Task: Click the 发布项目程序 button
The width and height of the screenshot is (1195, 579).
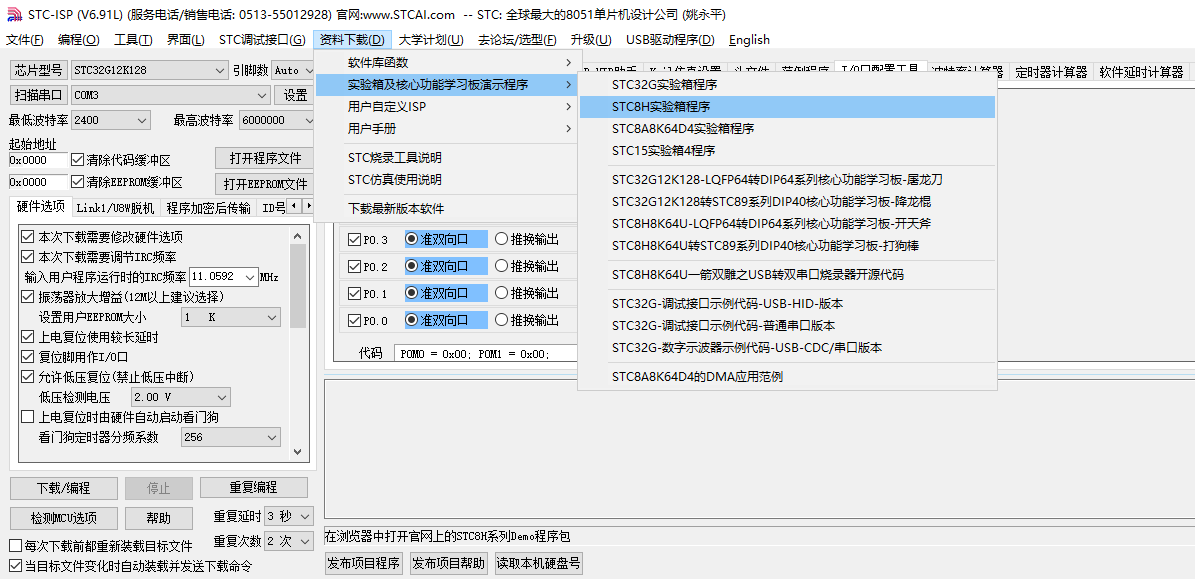Action: (364, 564)
